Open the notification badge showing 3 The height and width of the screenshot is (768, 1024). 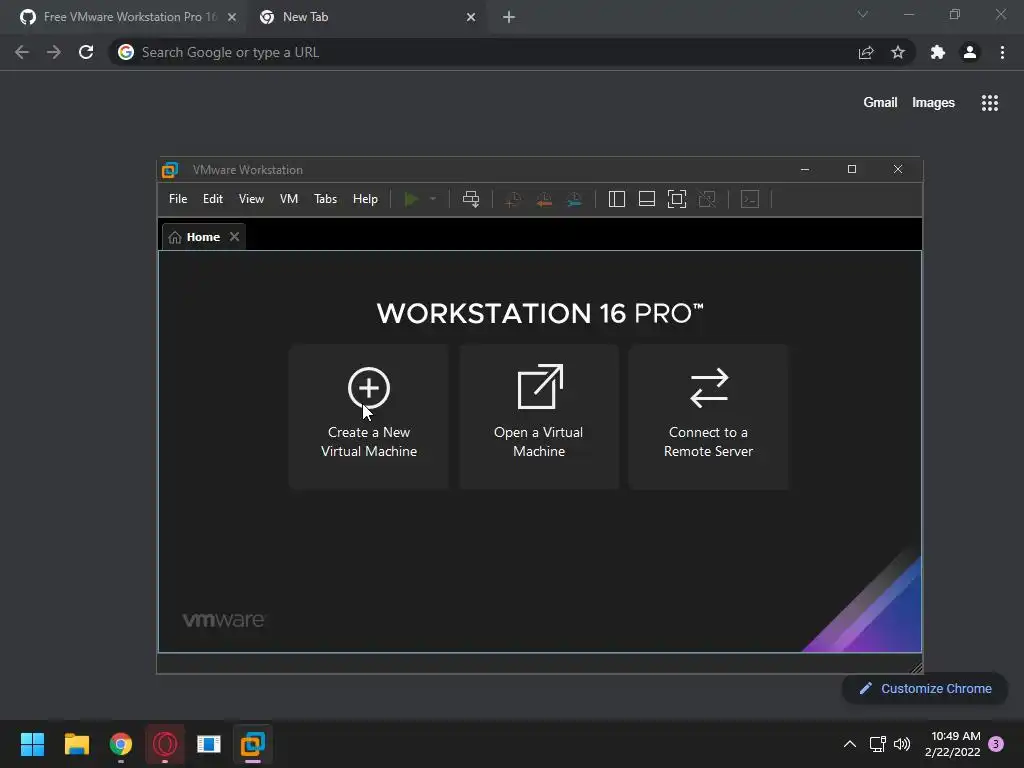(x=996, y=744)
